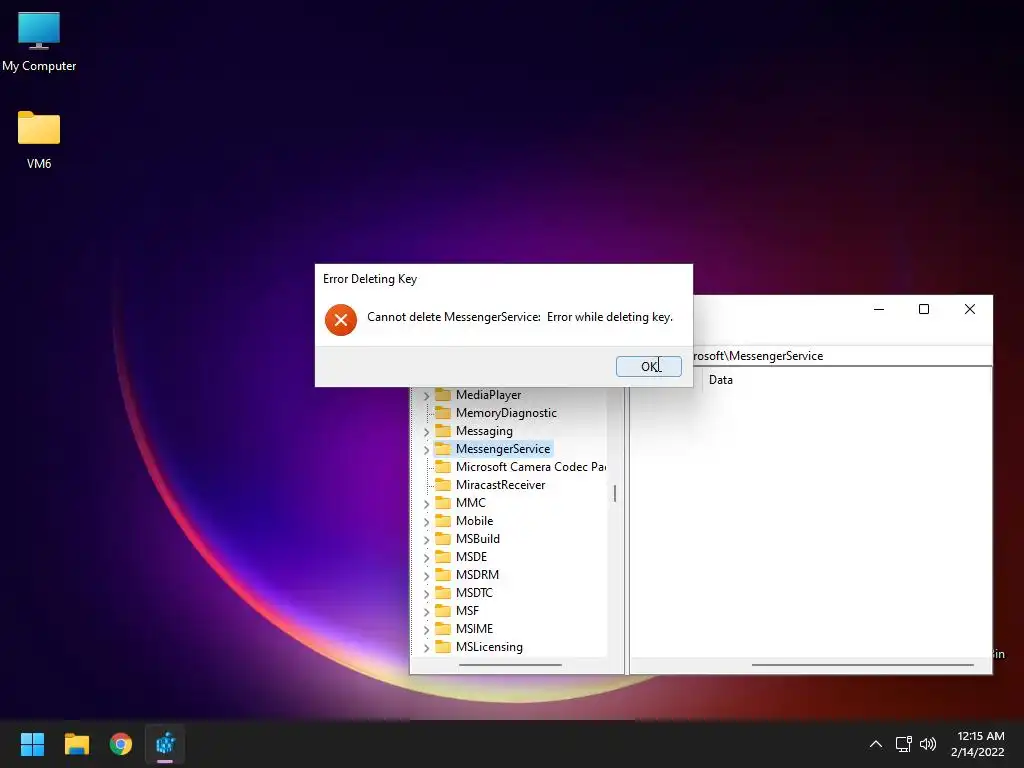
Task: Open the VM6 folder on the desktop
Action: point(39,140)
